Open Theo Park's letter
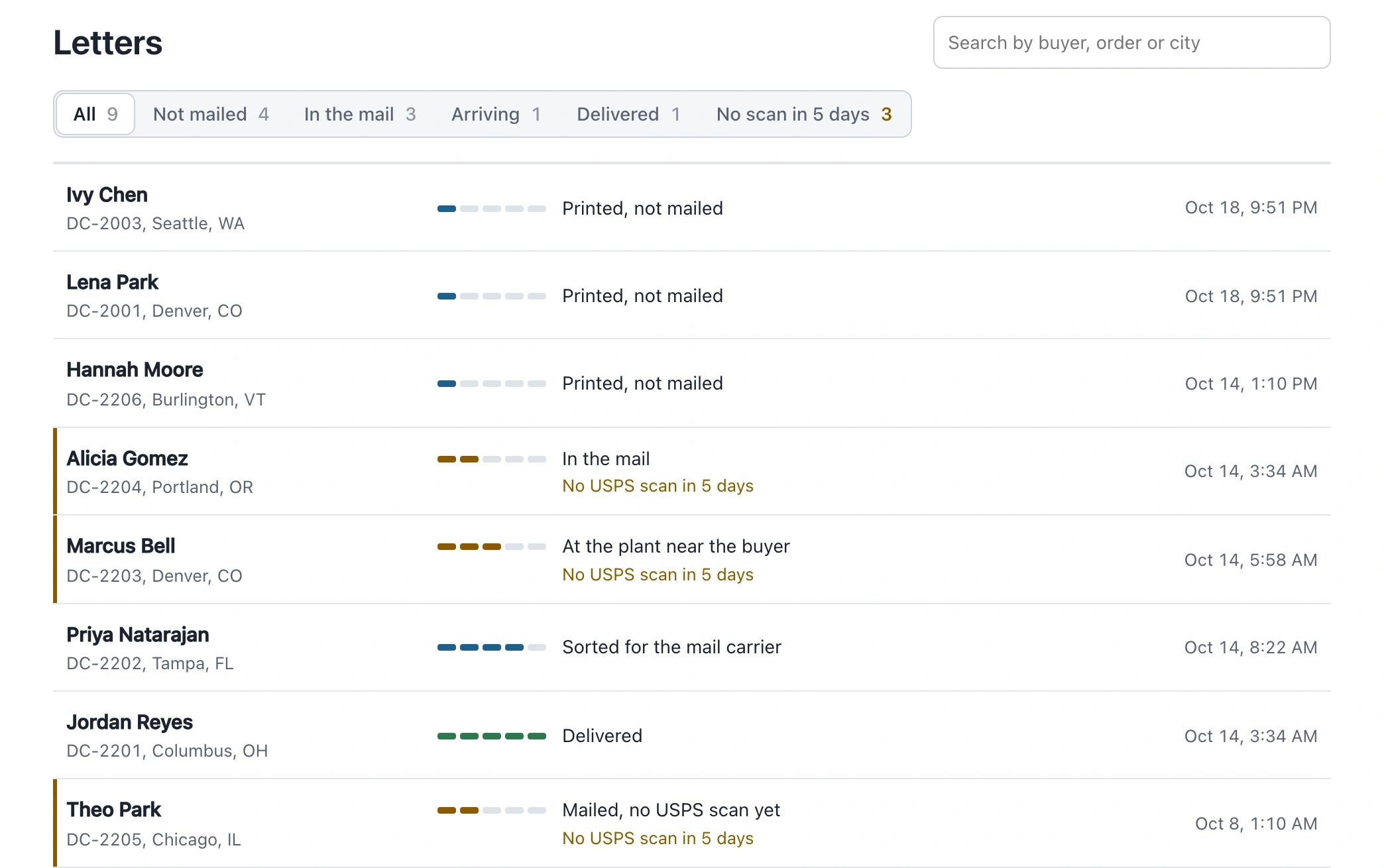 tap(692, 823)
